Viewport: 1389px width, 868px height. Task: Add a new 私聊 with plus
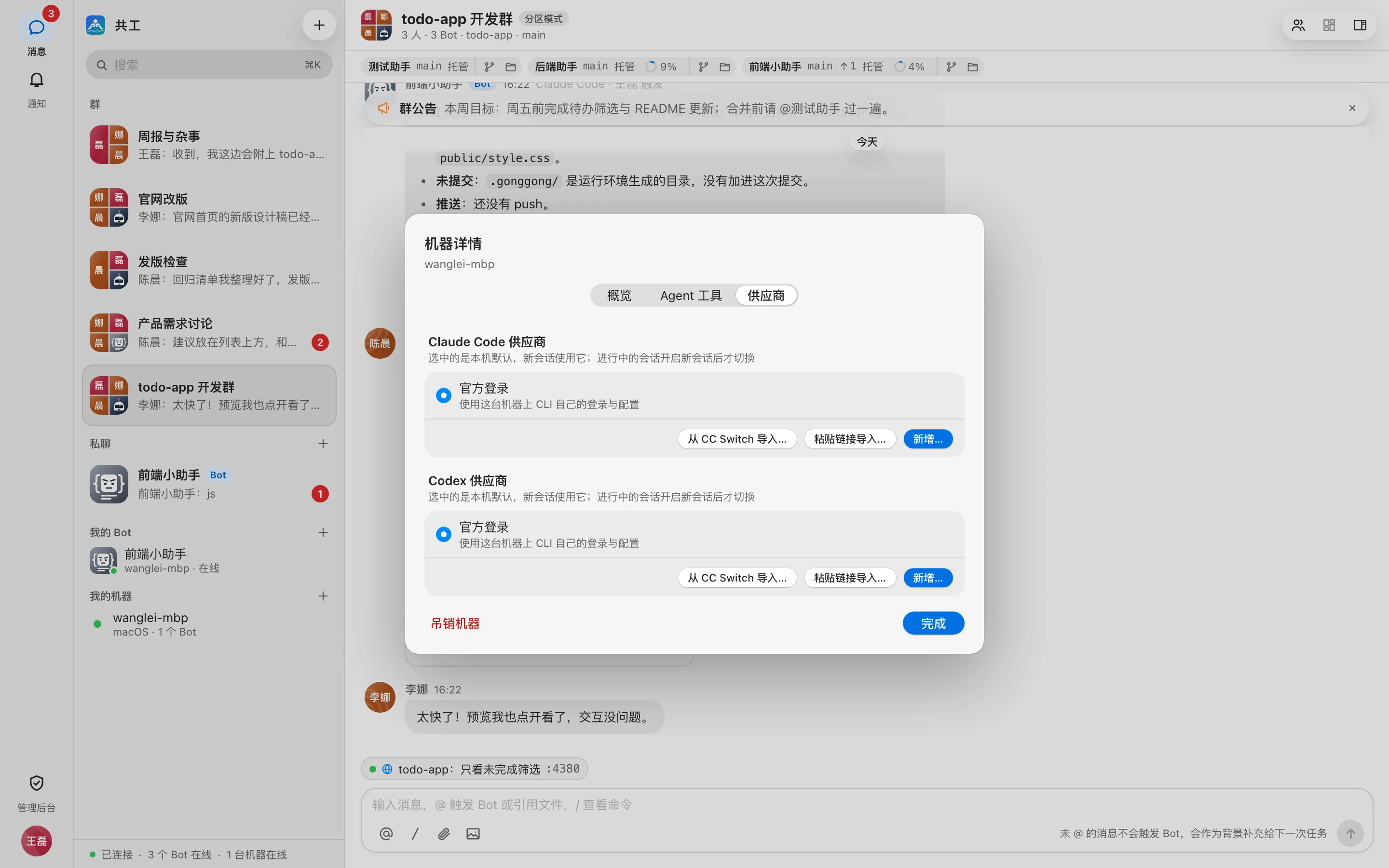click(x=323, y=444)
